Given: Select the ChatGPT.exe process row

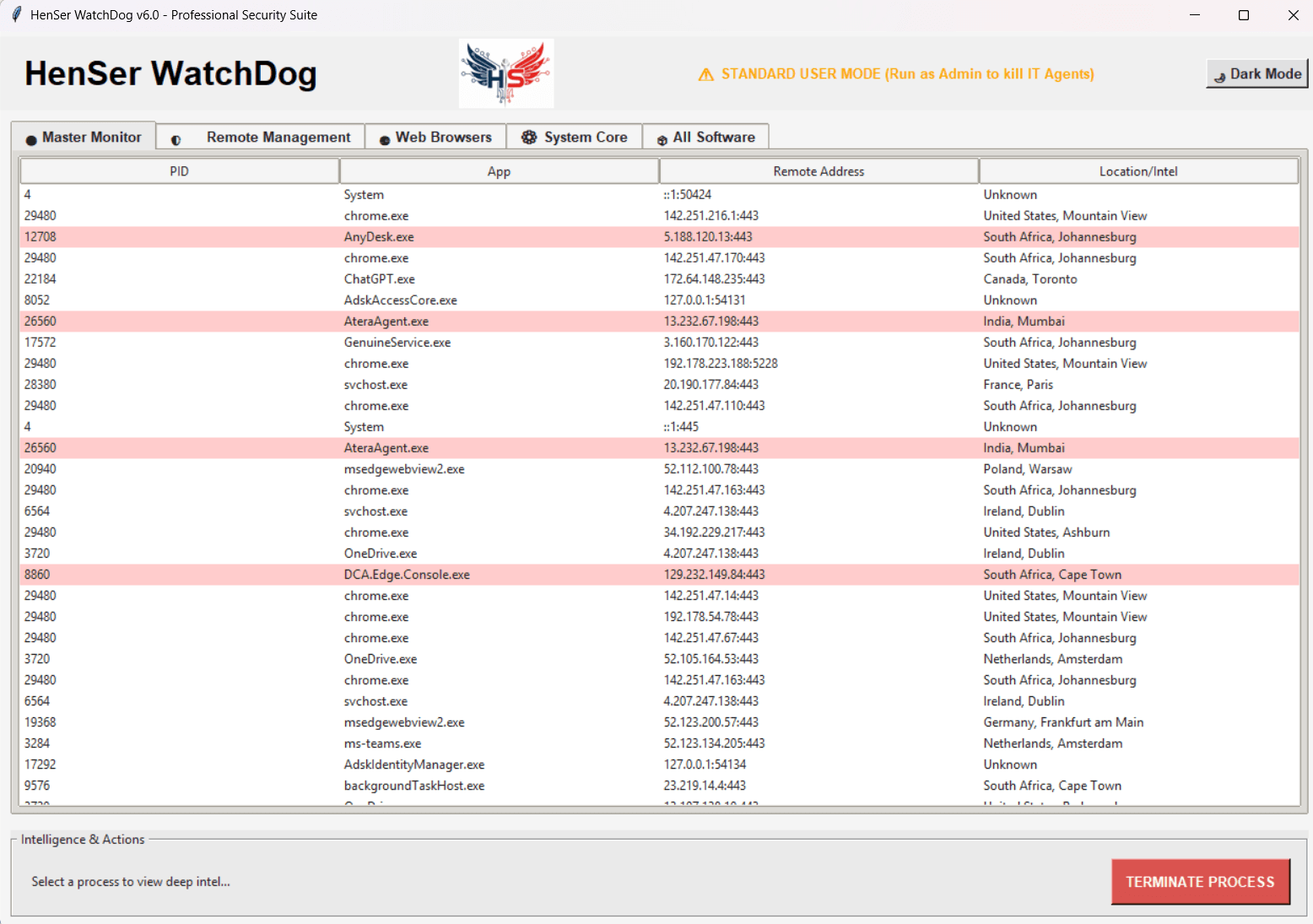Looking at the screenshot, I should (379, 279).
